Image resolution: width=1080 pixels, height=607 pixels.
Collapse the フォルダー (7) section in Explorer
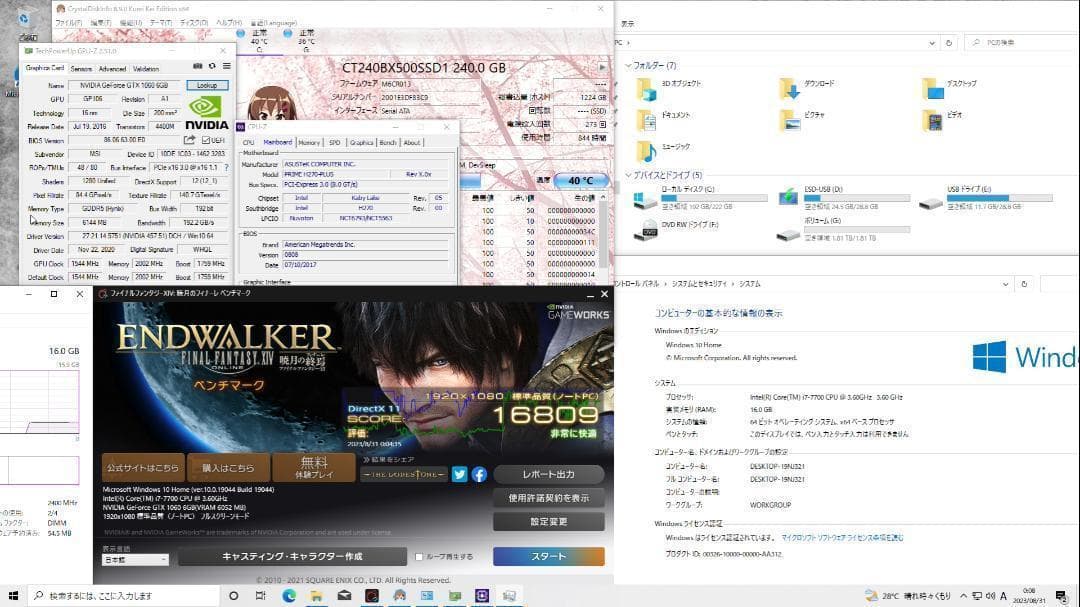pyautogui.click(x=628, y=66)
